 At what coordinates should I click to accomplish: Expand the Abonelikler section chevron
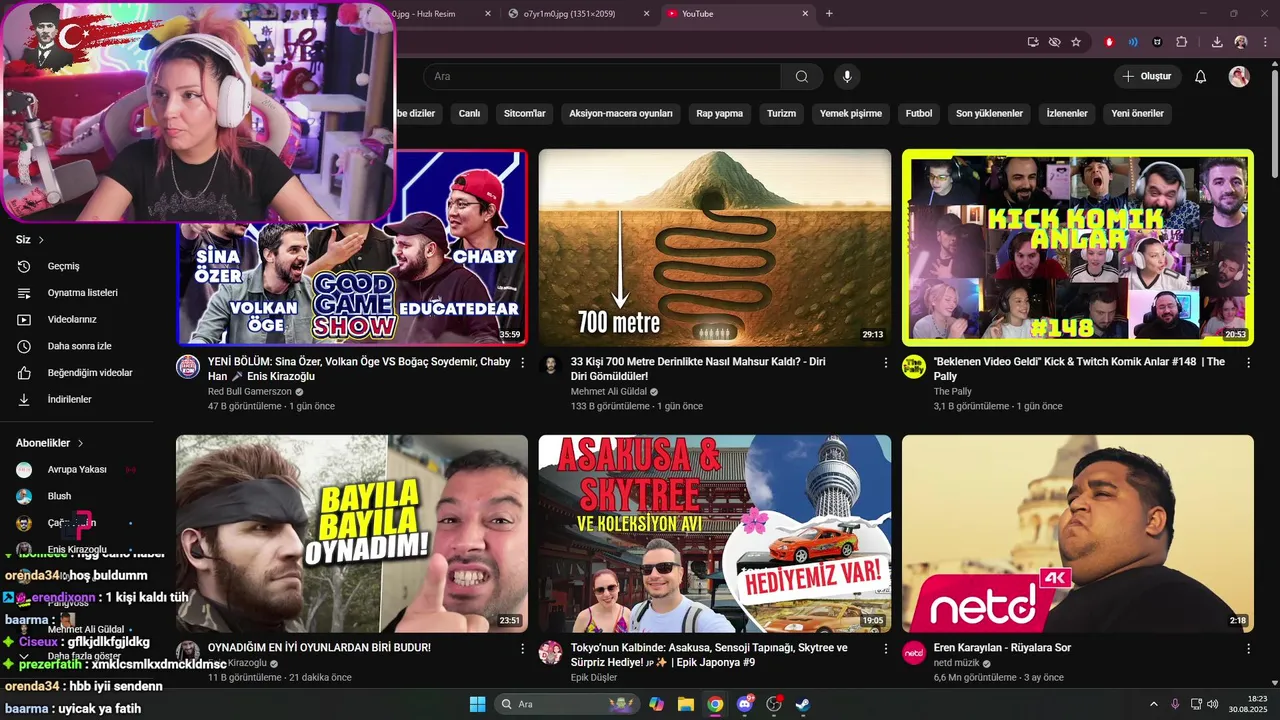click(80, 443)
